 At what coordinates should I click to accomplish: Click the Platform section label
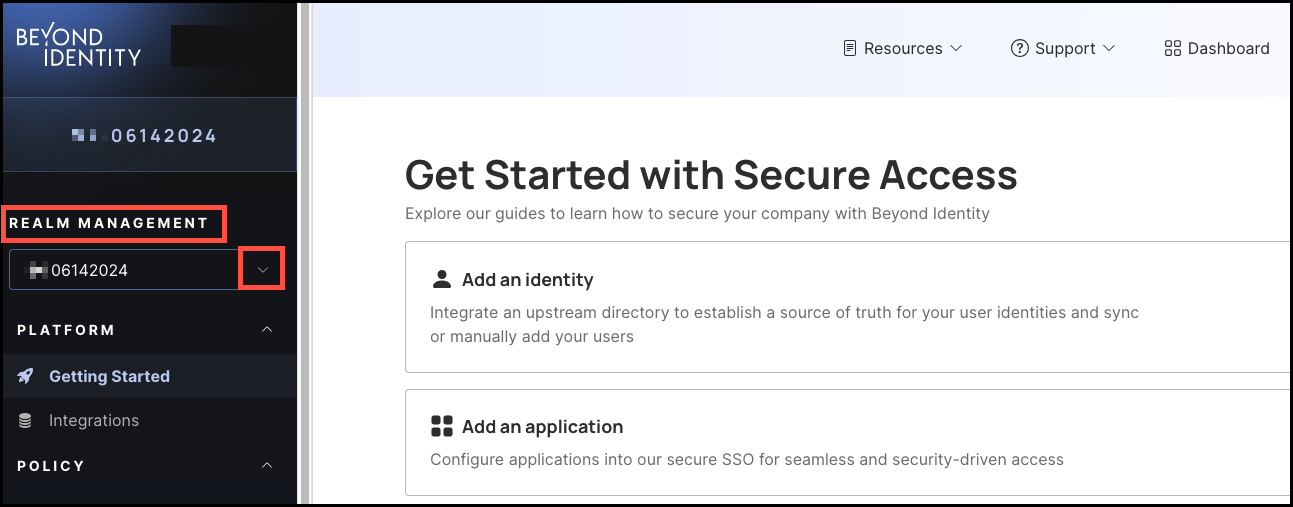66,330
